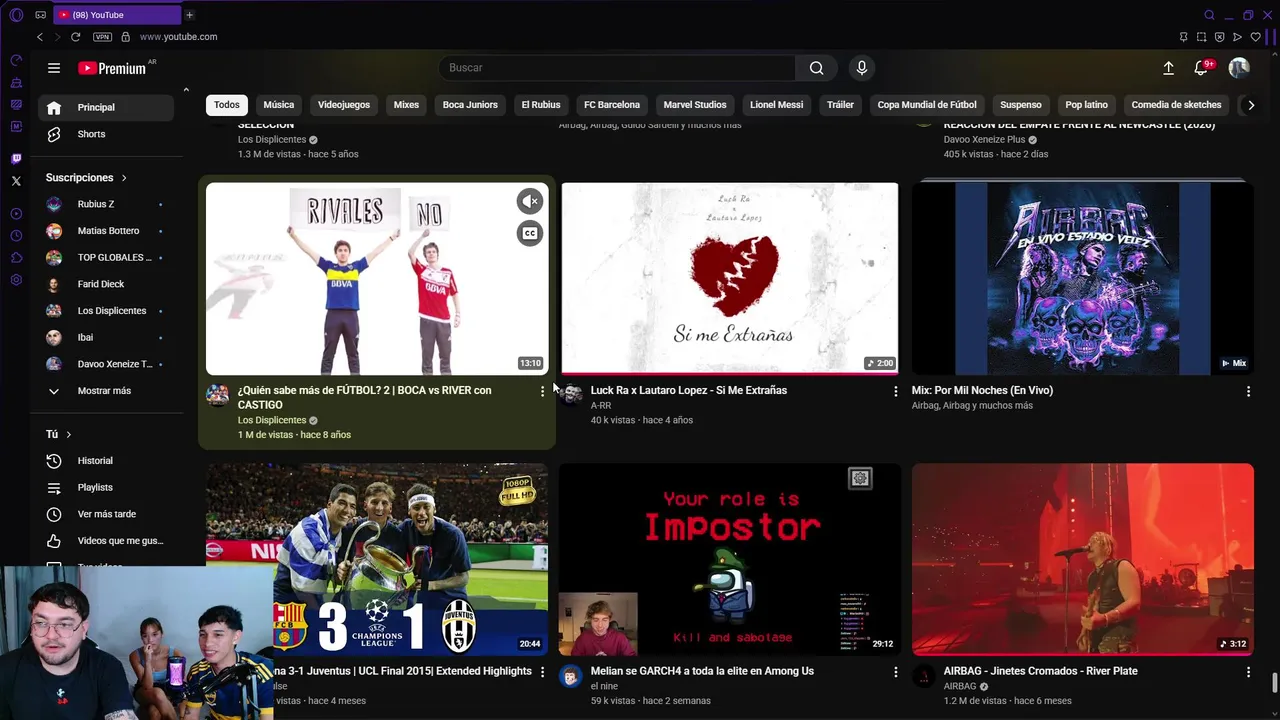Open the Player icon in Opera sidebar

coord(16,214)
